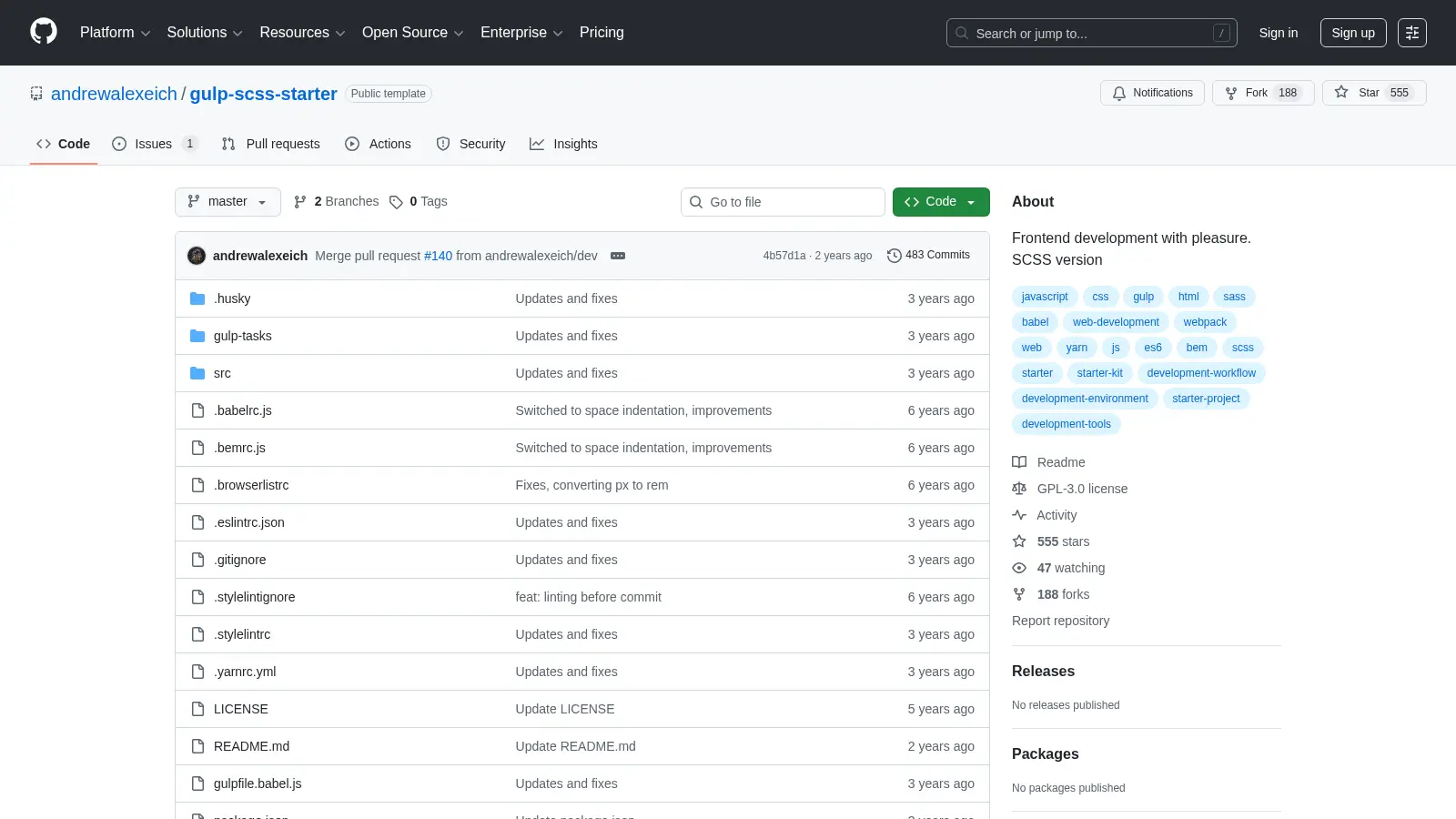1456x819 pixels.
Task: Click the branch icon next to 2 Branches
Action: pyautogui.click(x=300, y=202)
